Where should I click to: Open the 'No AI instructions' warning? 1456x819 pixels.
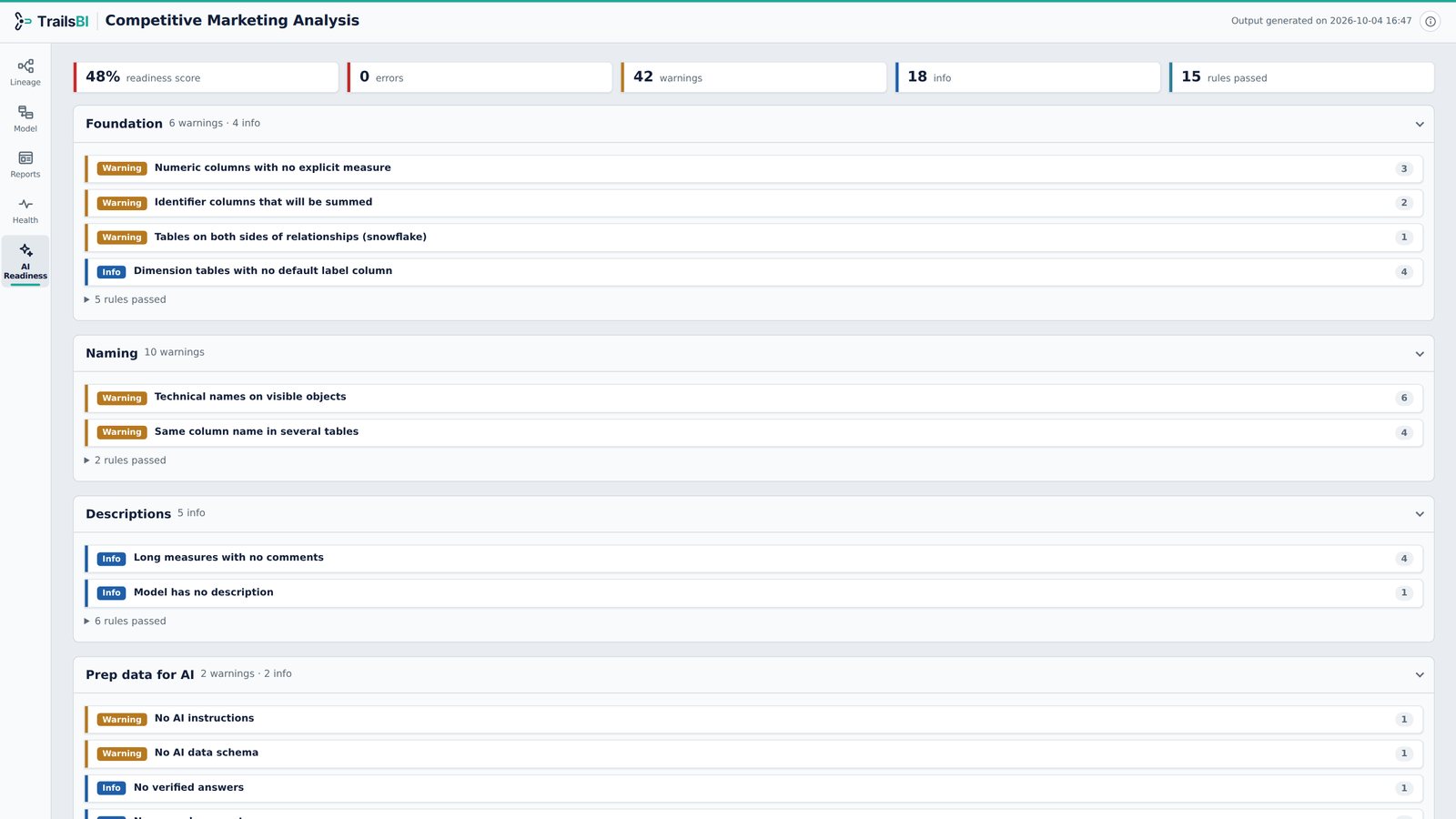click(753, 720)
